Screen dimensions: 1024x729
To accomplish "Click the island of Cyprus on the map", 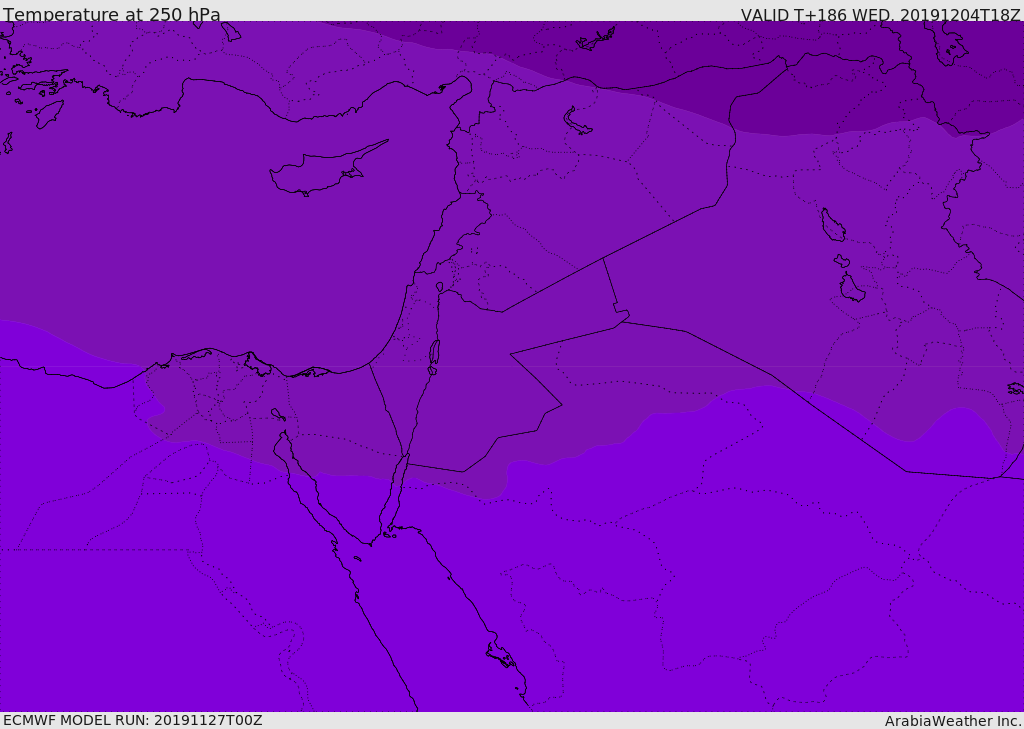I will [320, 171].
